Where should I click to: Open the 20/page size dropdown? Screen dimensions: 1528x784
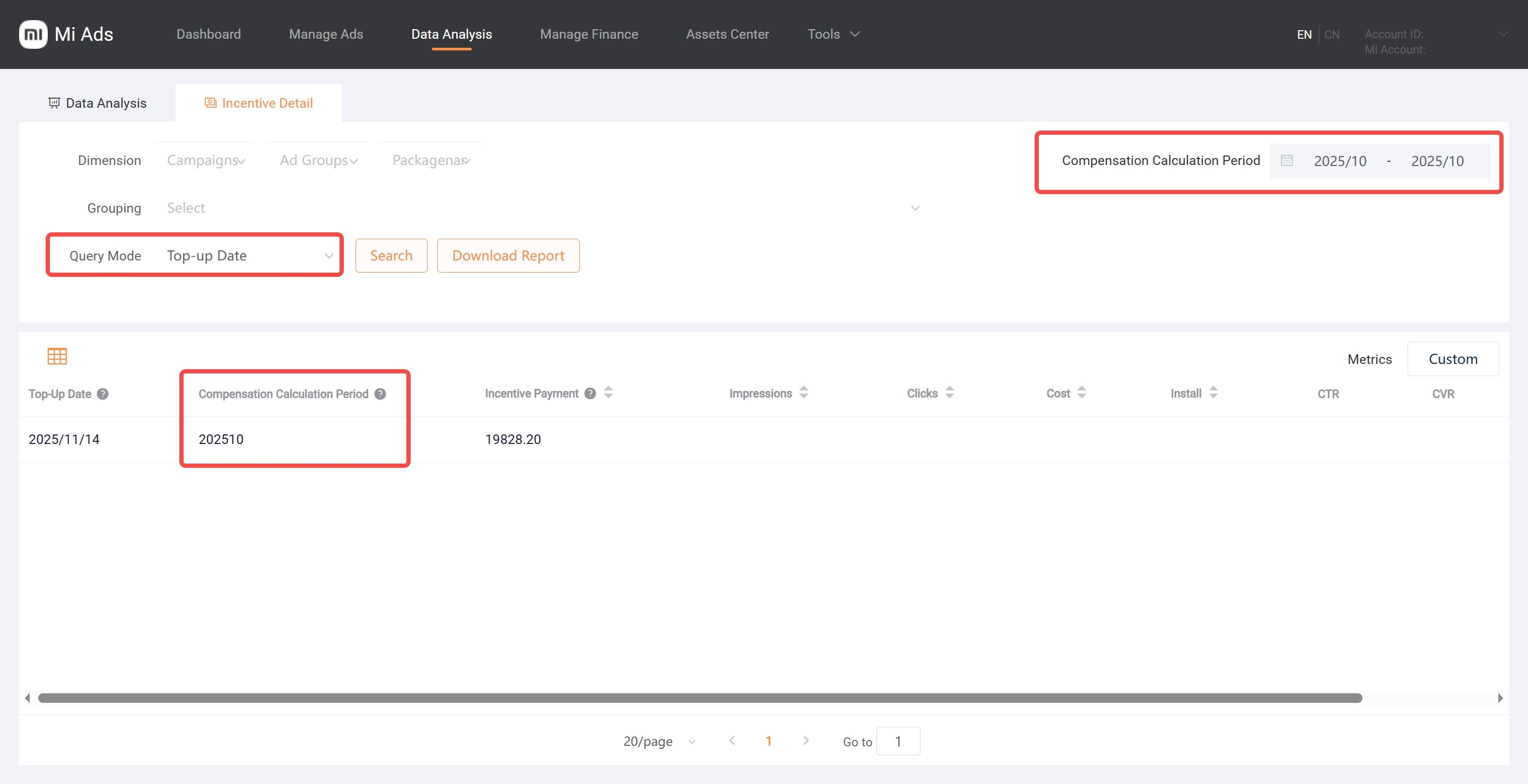click(659, 742)
